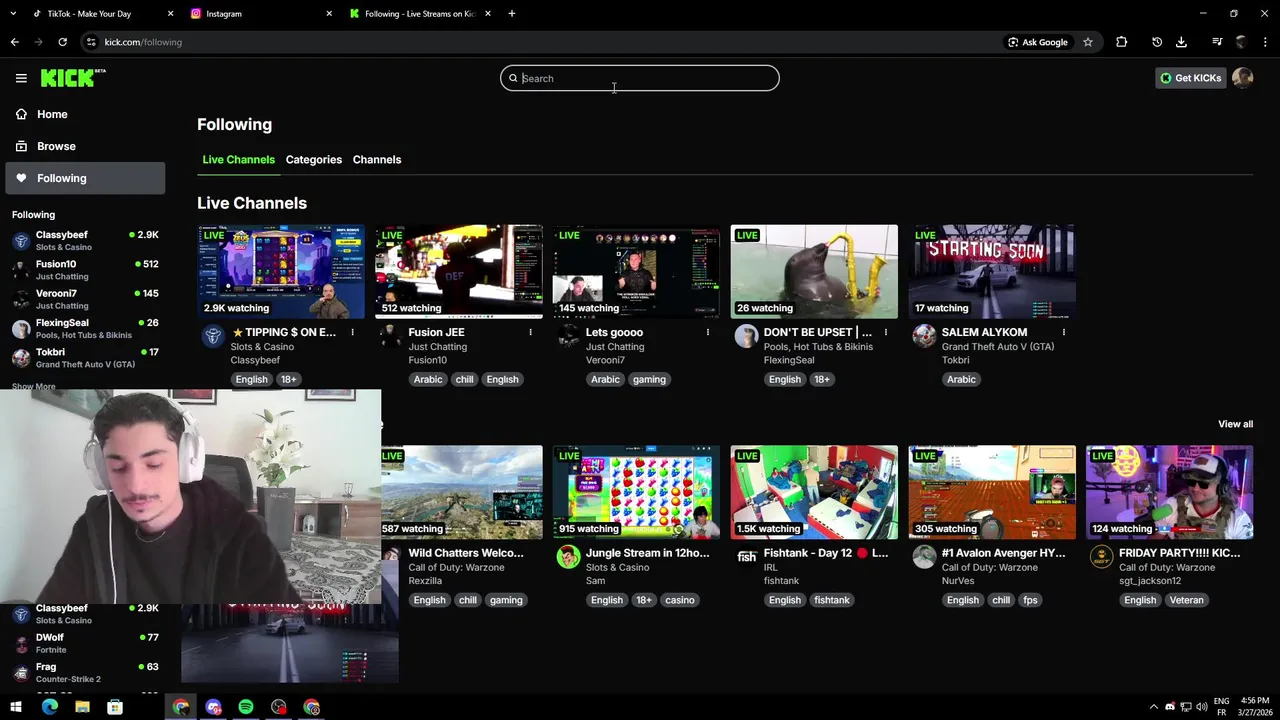Open Spotify from the taskbar

pos(246,707)
